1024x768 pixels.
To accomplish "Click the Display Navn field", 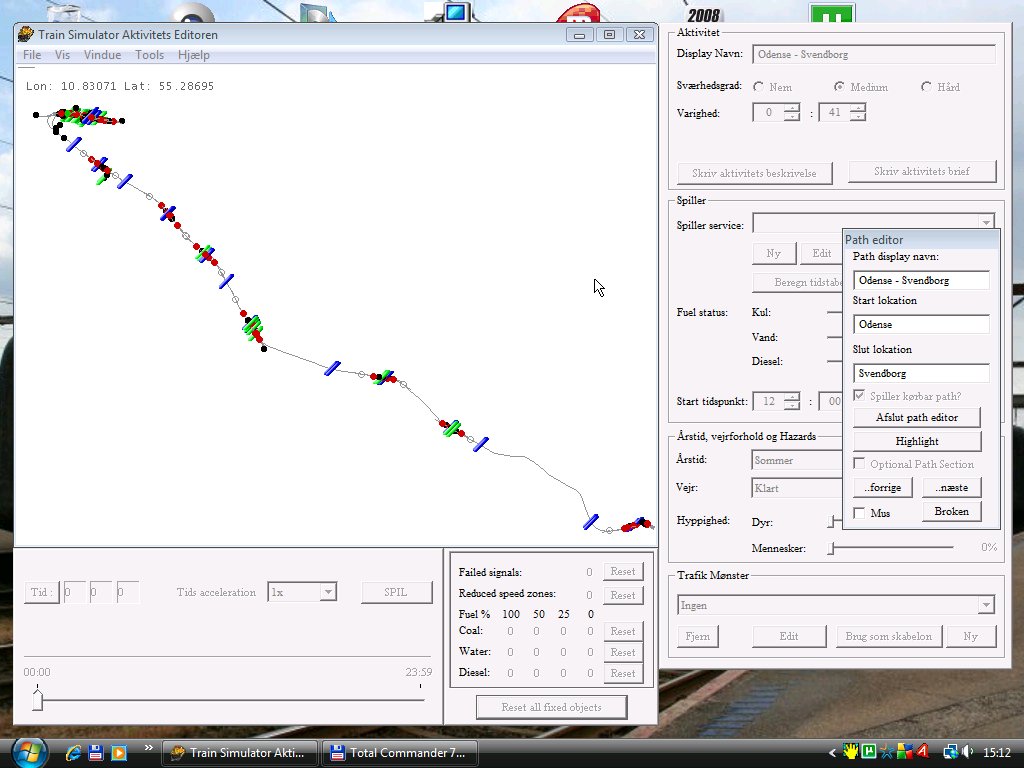I will (874, 54).
